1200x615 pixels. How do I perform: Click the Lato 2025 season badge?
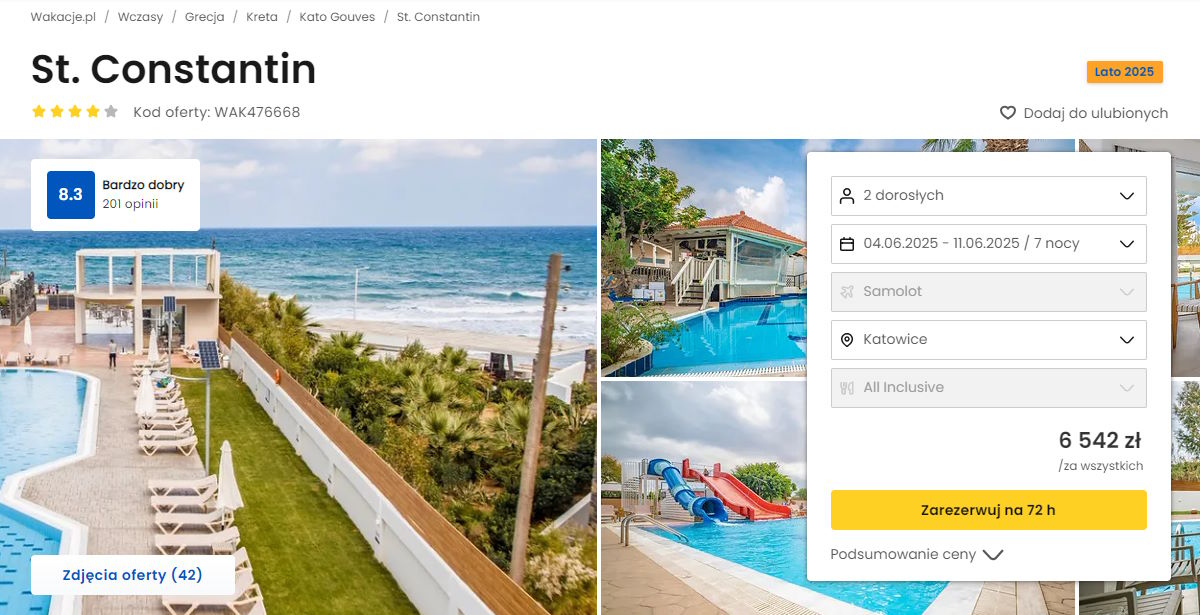tap(1125, 72)
